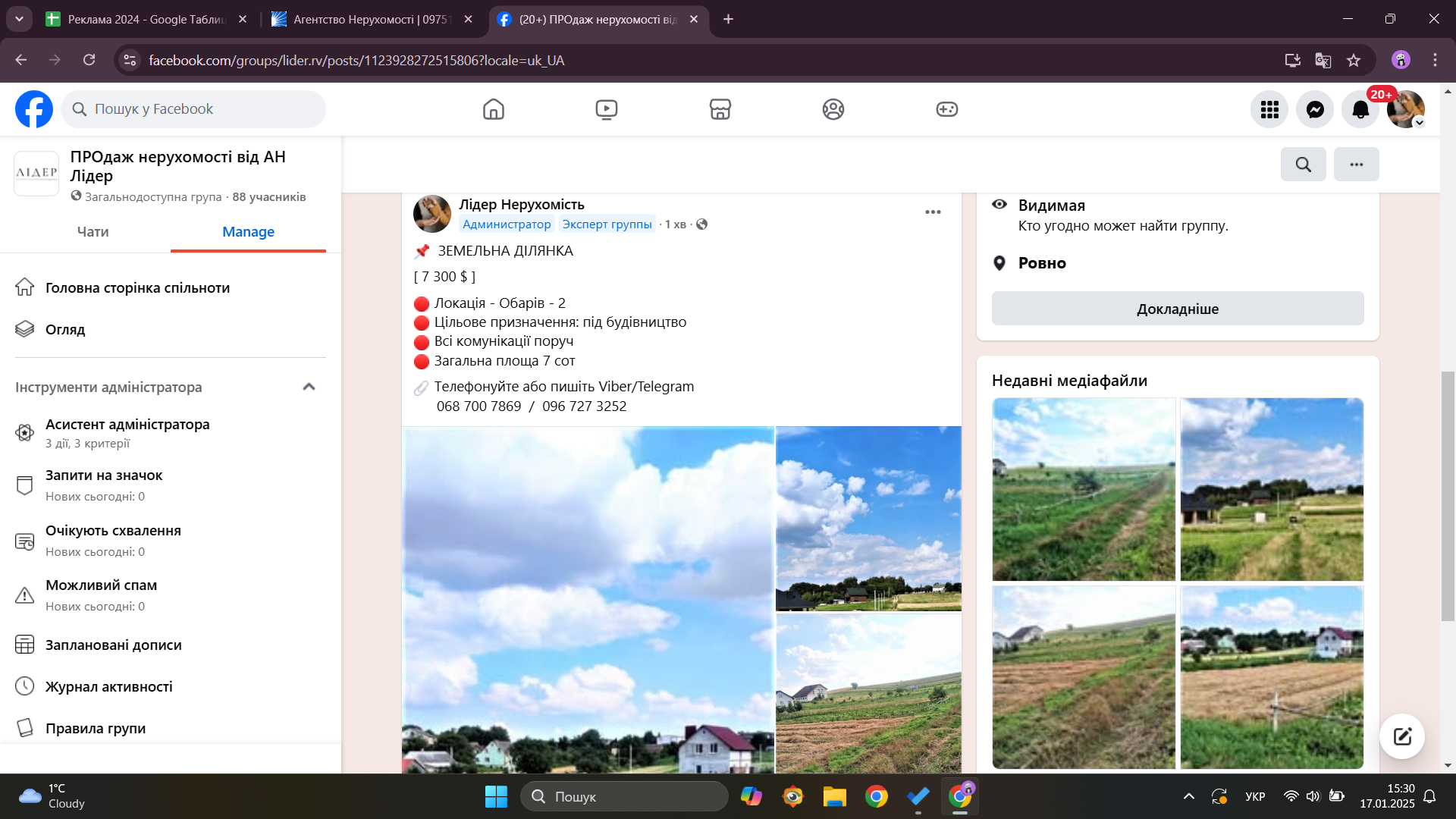Open the notifications bell icon

tap(1360, 109)
